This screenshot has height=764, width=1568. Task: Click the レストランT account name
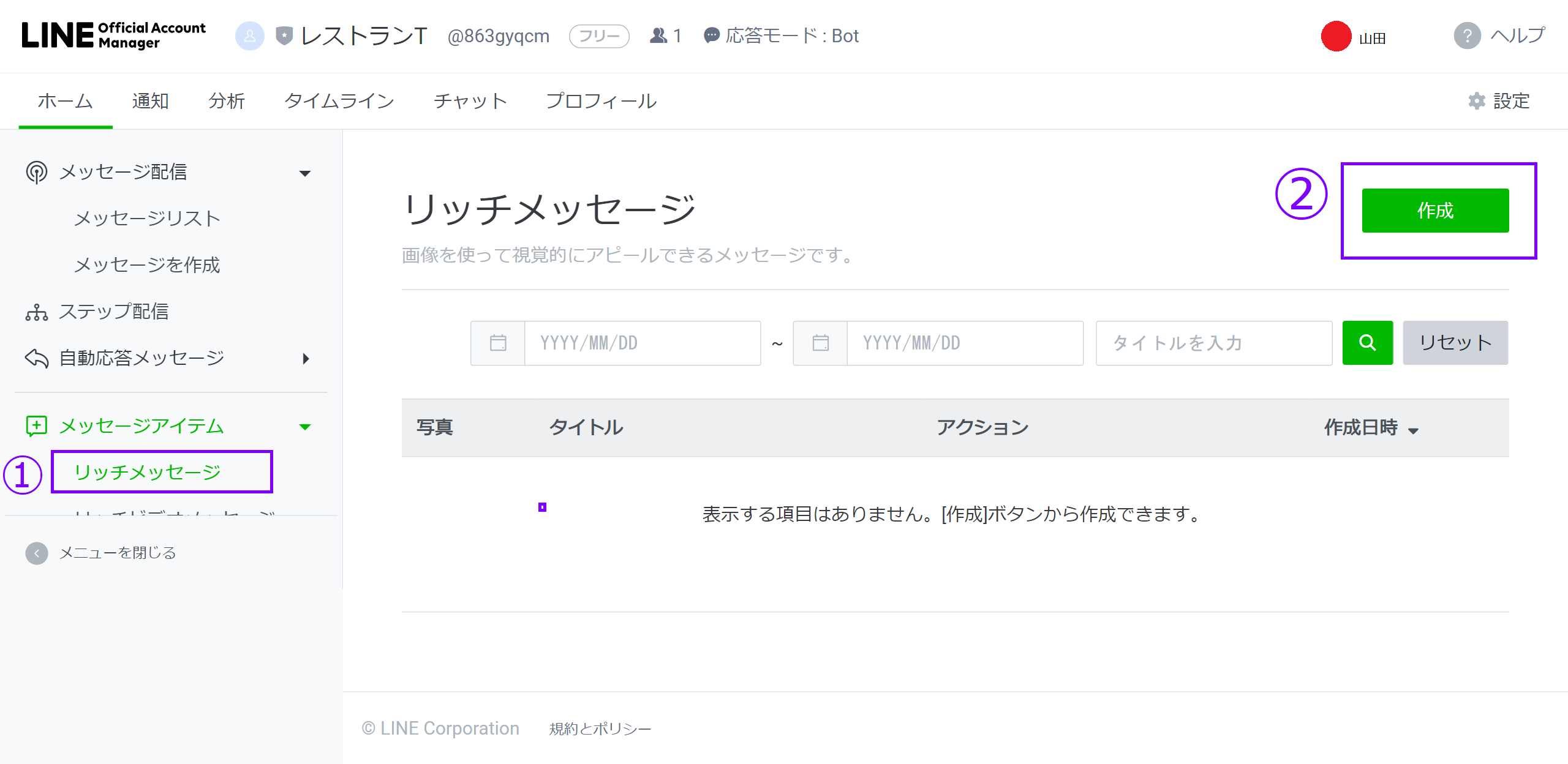(x=364, y=36)
